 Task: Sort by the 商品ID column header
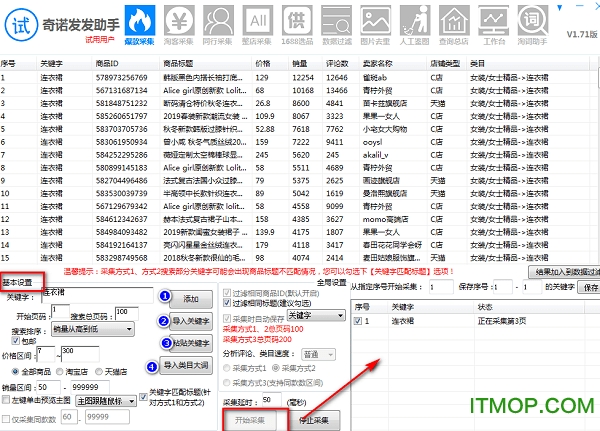[x=125, y=64]
